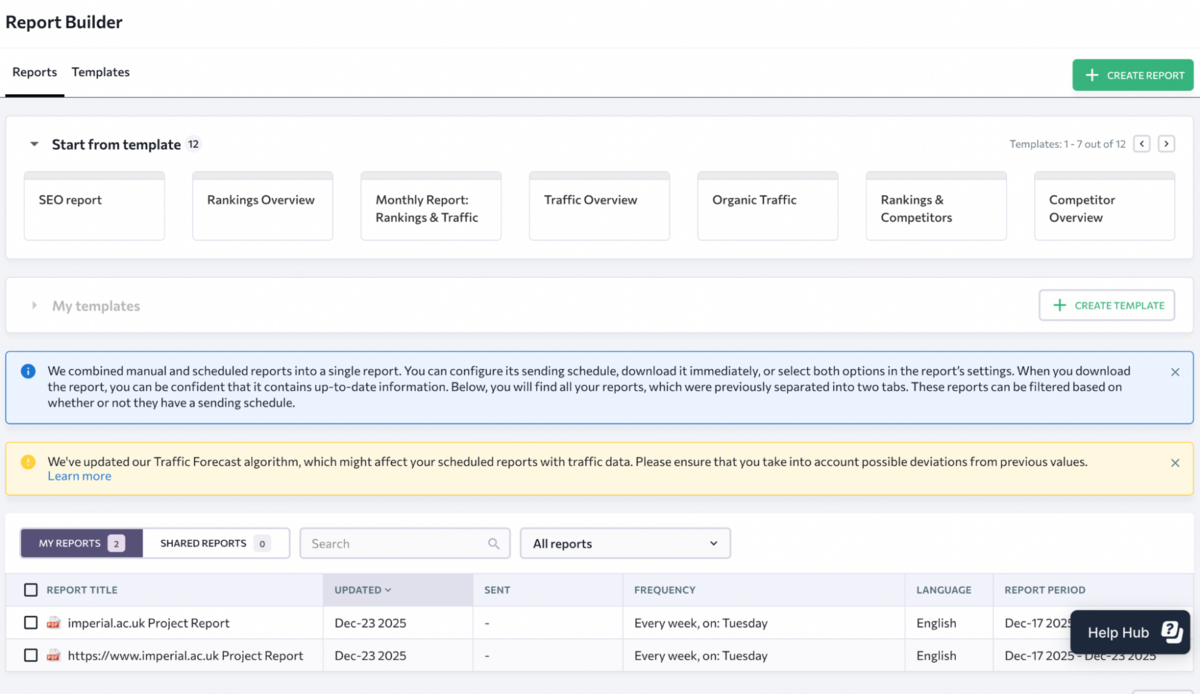Open the Help Hub chat icon
1200x694 pixels.
coord(1172,632)
